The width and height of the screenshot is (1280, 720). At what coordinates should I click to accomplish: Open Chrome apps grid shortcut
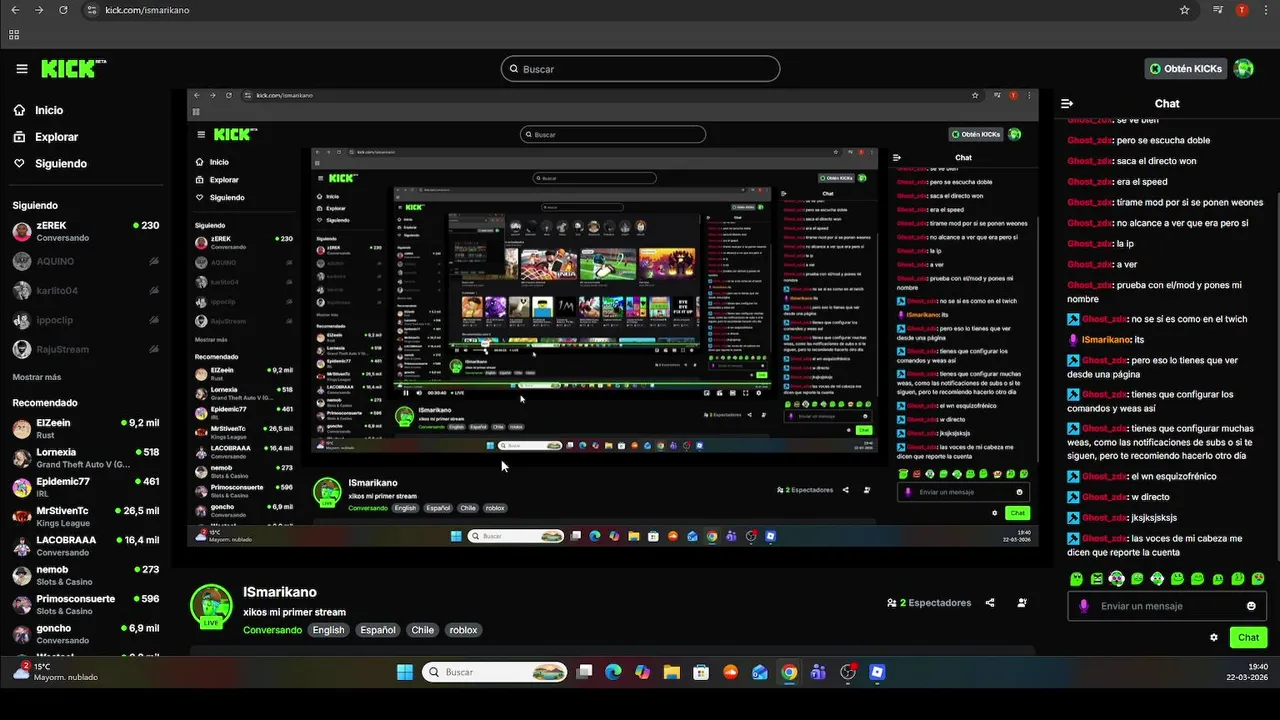14,34
